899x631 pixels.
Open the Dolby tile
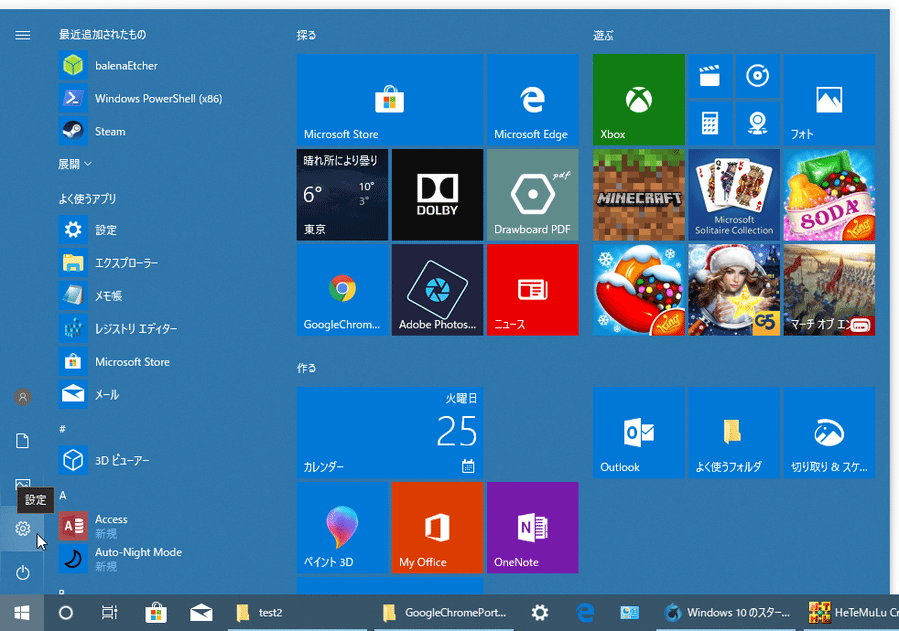pyautogui.click(x=437, y=195)
